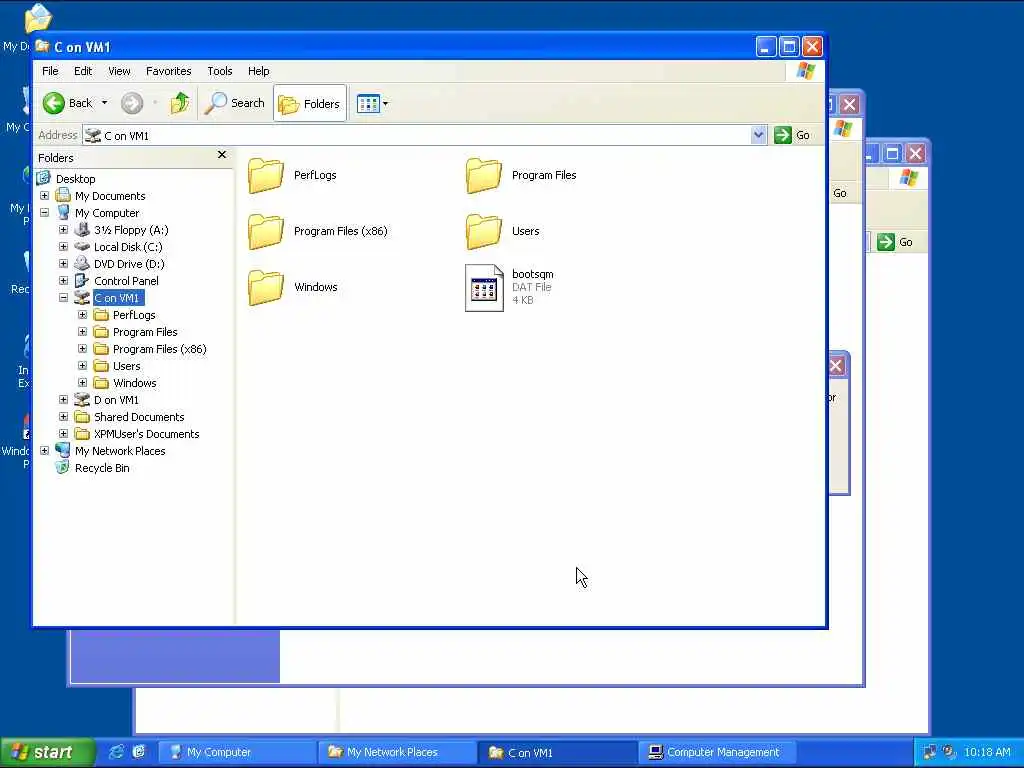Select Recycle Bin in the tree
1024x768 pixels.
[x=102, y=468]
